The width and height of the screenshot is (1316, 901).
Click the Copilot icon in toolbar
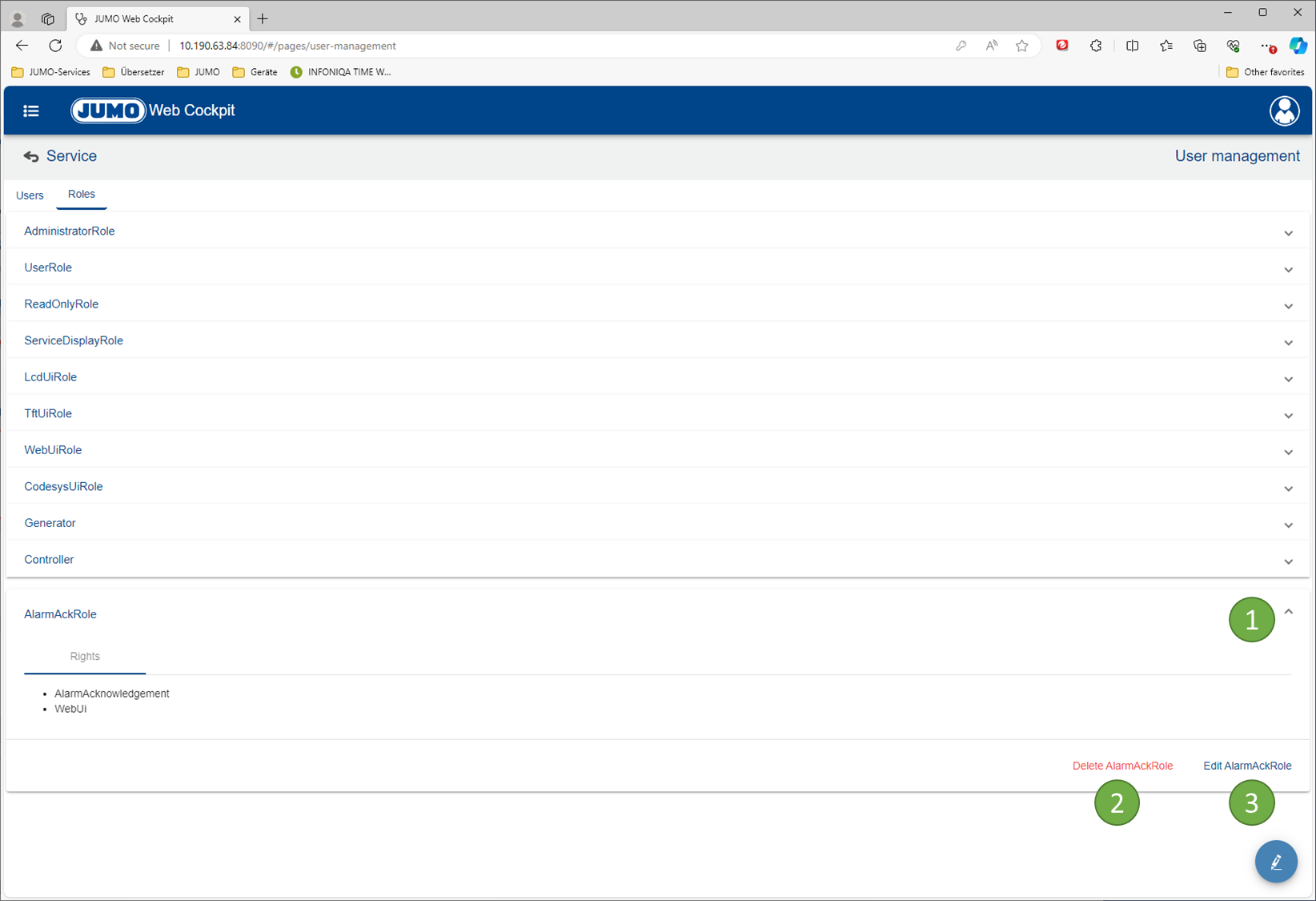click(x=1298, y=46)
